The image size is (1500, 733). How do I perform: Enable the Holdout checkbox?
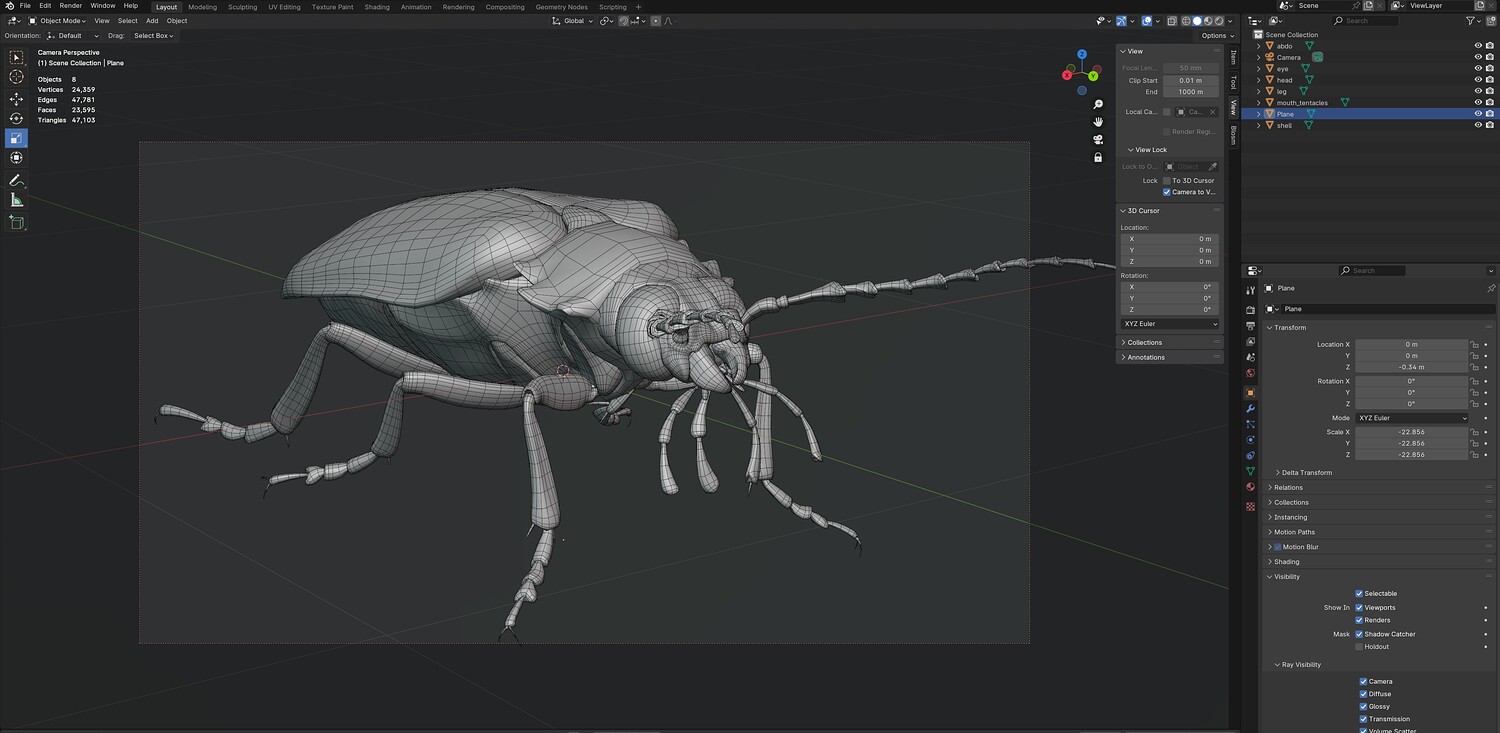1359,647
